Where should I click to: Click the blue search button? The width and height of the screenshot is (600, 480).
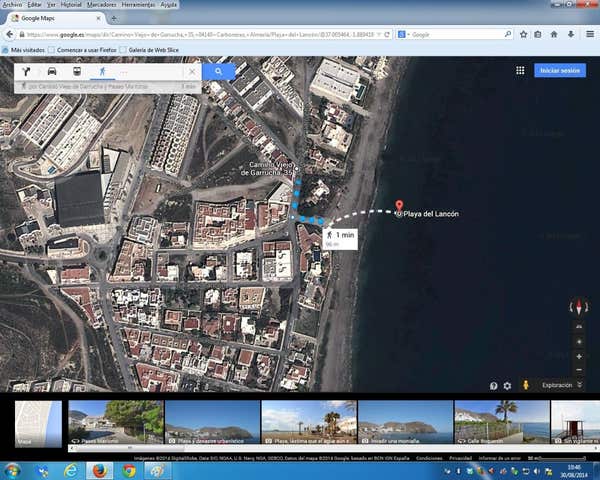pos(218,72)
